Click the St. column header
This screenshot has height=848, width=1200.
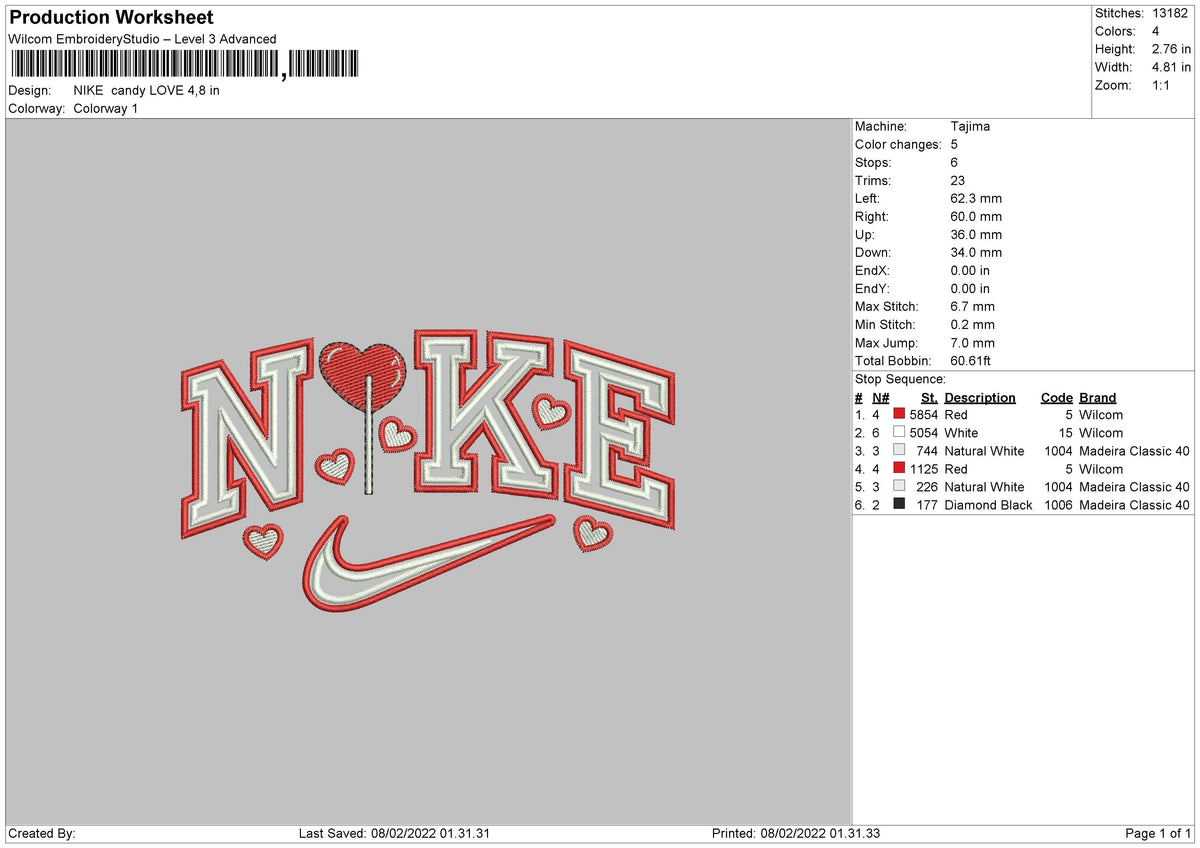point(928,397)
